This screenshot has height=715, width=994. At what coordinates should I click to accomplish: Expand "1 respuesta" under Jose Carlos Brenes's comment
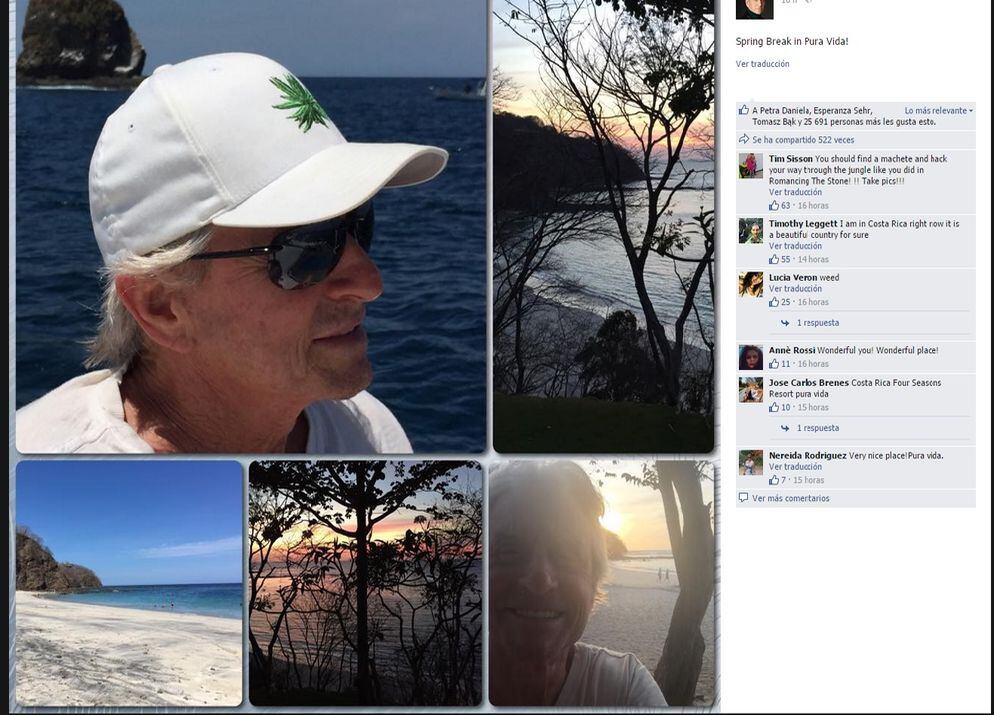817,428
